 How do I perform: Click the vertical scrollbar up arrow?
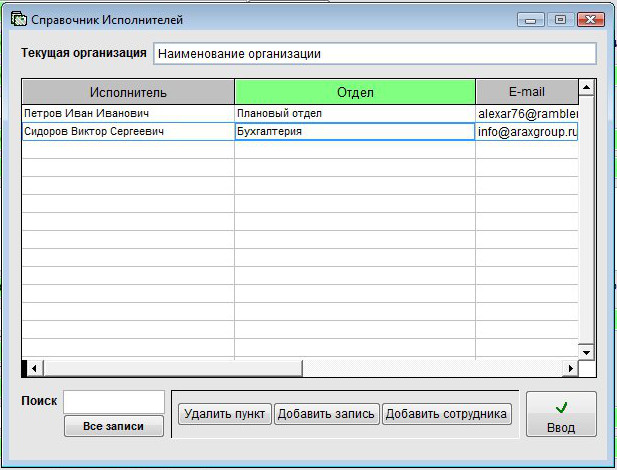[586, 87]
